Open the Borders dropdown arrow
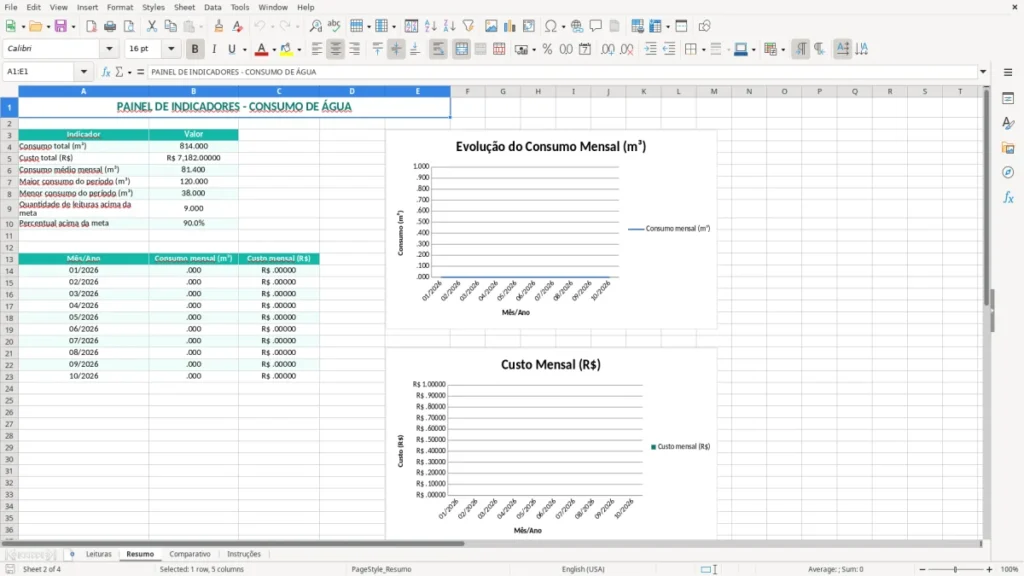1024x576 pixels. (x=703, y=50)
